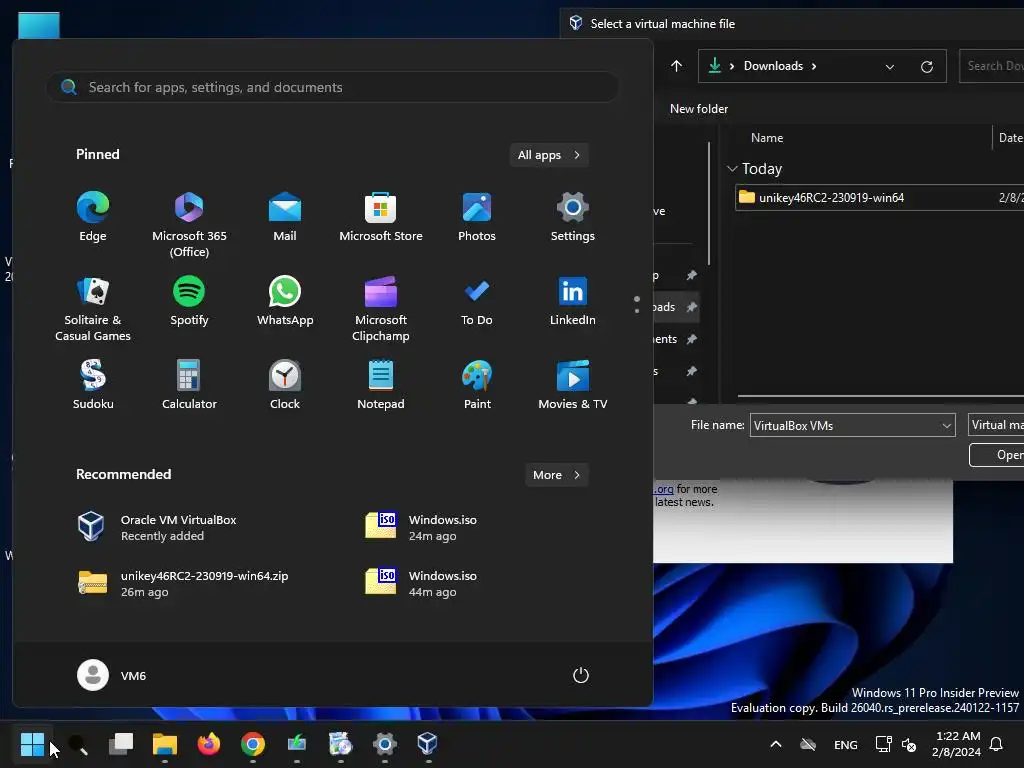
Task: Open the Mail app
Action: (285, 217)
